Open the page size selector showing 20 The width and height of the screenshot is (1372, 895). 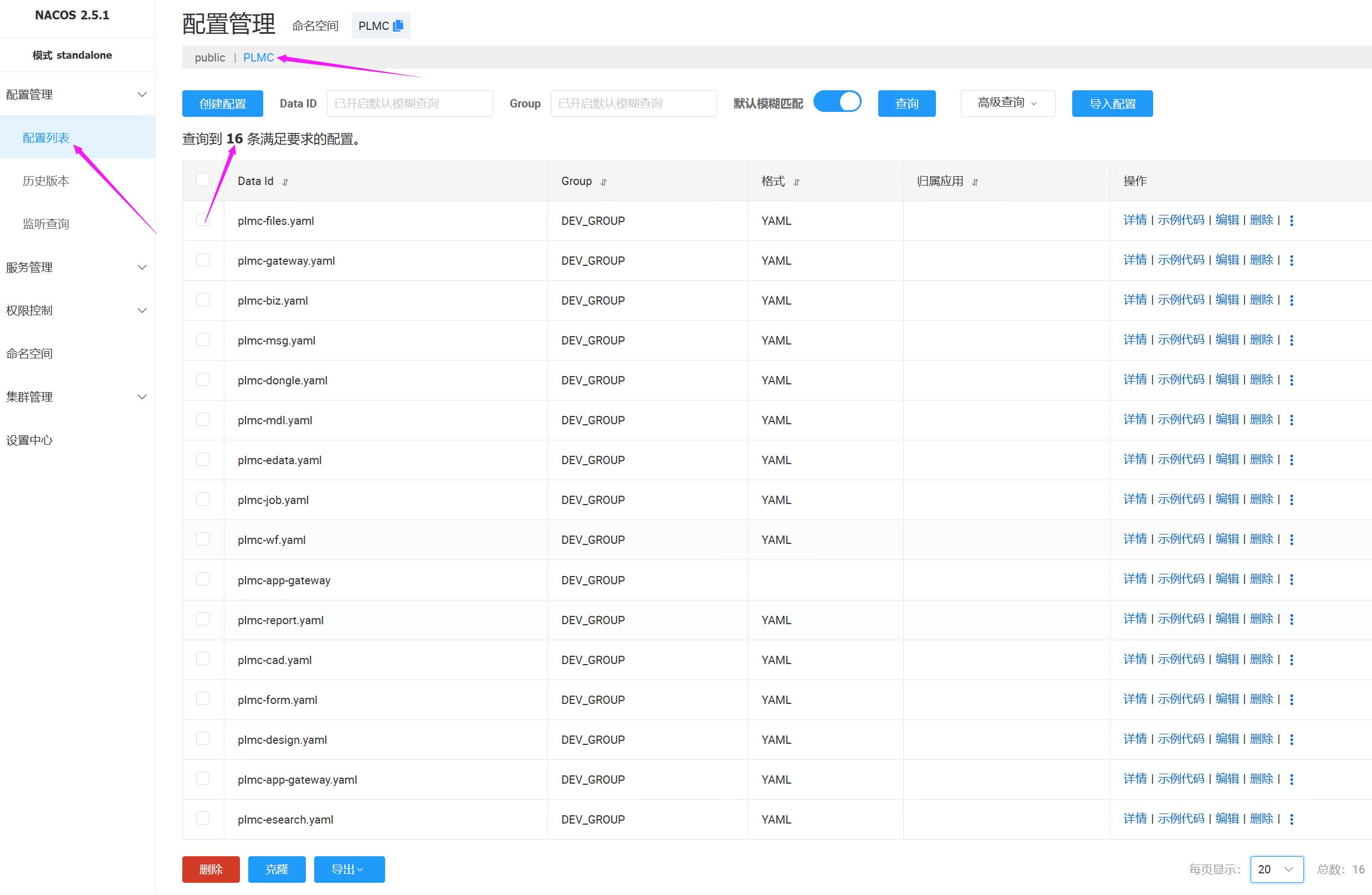tap(1276, 869)
